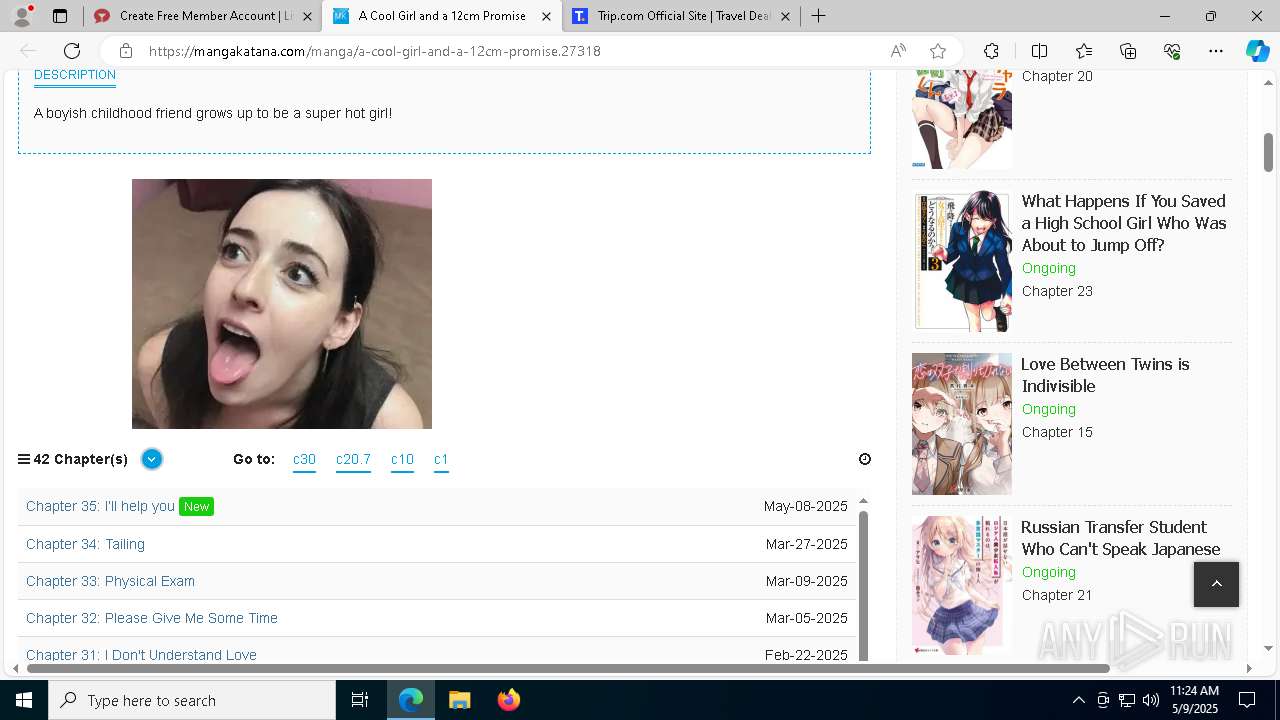Open Settings and more ellipsis
Image resolution: width=1280 pixels, height=720 pixels.
click(x=1216, y=51)
